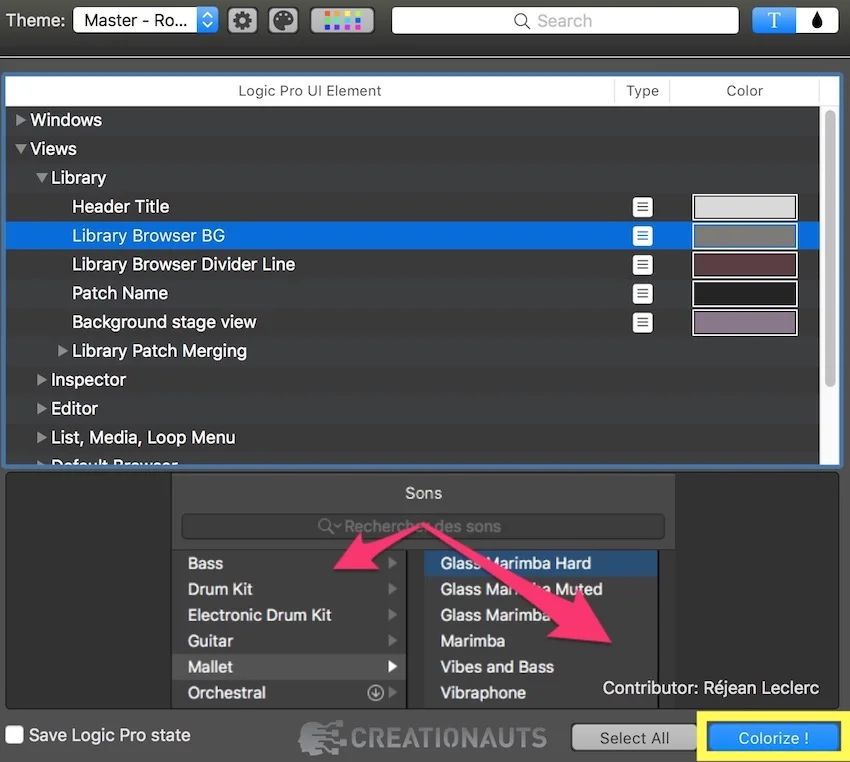The image size is (850, 762).
Task: Sort by Logic Pro UI Element column
Action: [310, 91]
